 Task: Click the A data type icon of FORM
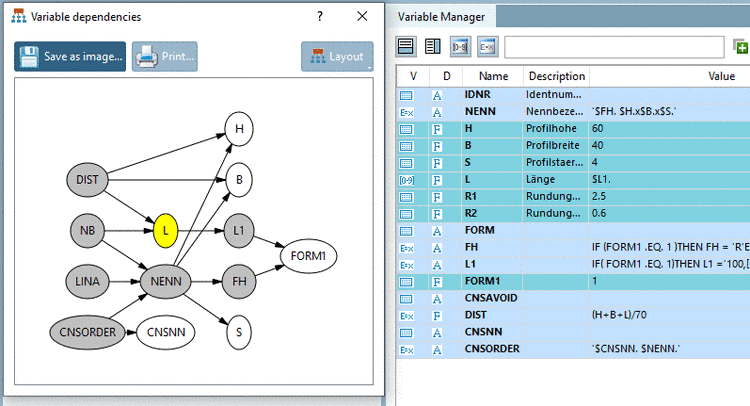pos(437,231)
